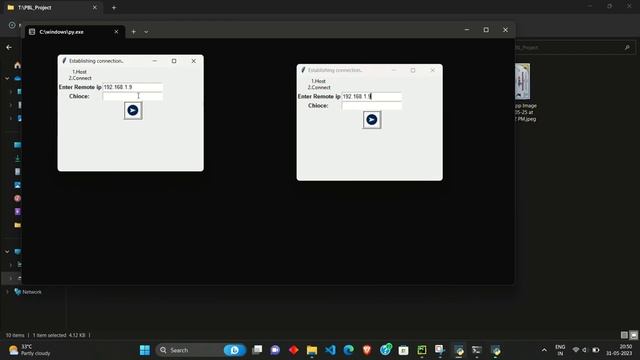Open PyCharm from the taskbar

click(x=422, y=350)
